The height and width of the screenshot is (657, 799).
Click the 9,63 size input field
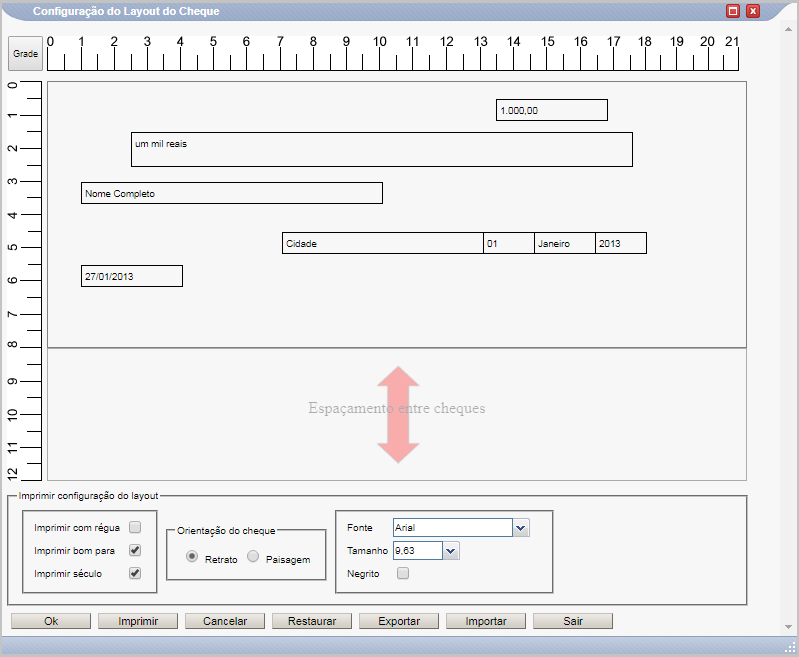[x=418, y=550]
